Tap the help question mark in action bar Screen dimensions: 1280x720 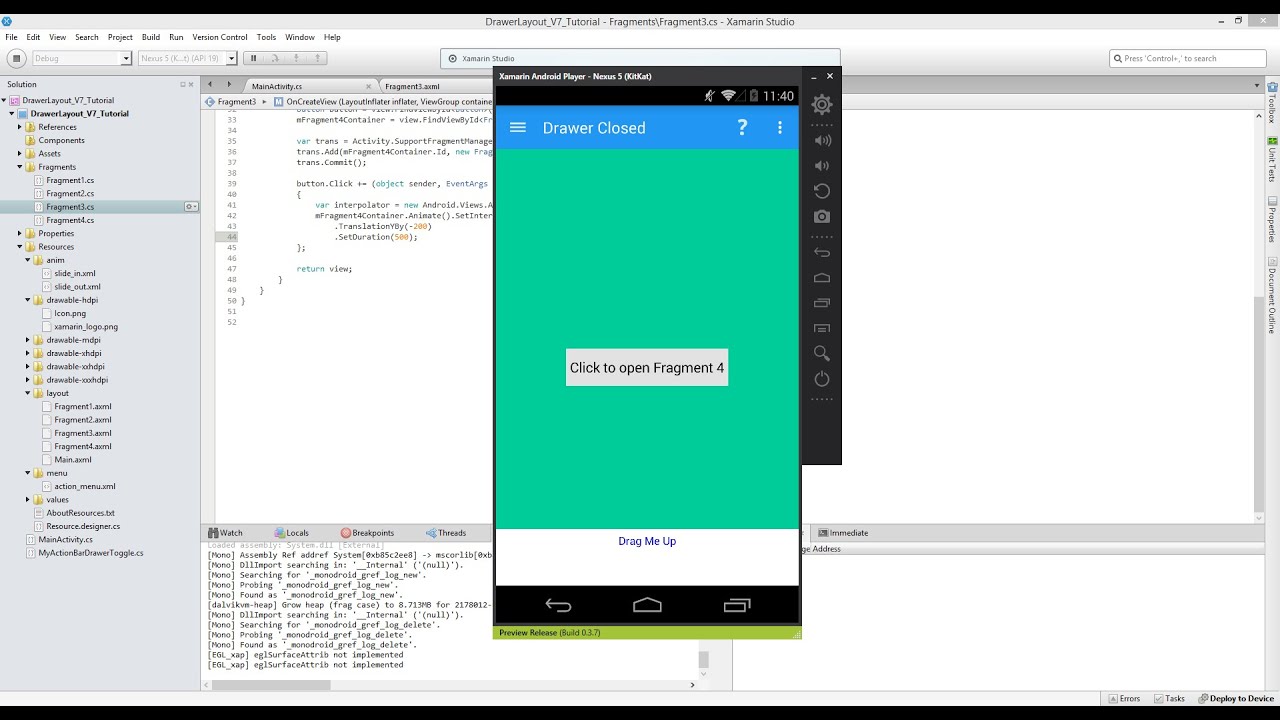pyautogui.click(x=742, y=127)
